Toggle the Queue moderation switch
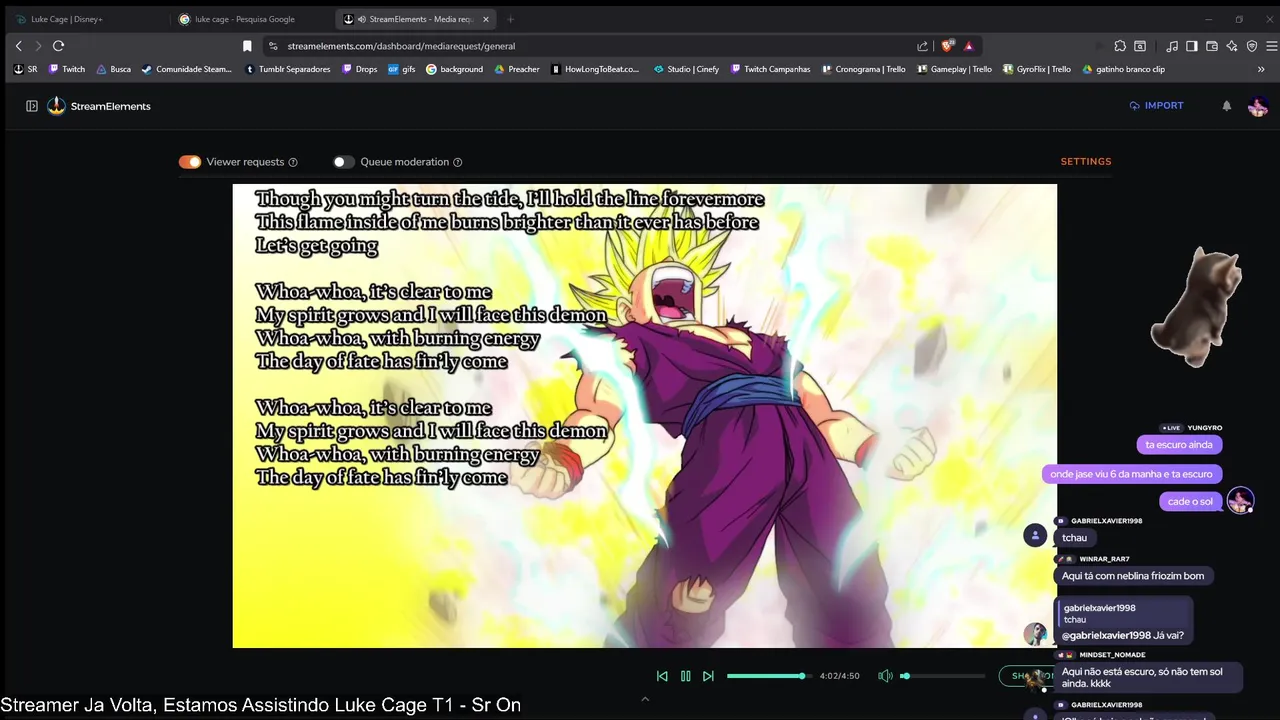The height and width of the screenshot is (720, 1280). 343,162
